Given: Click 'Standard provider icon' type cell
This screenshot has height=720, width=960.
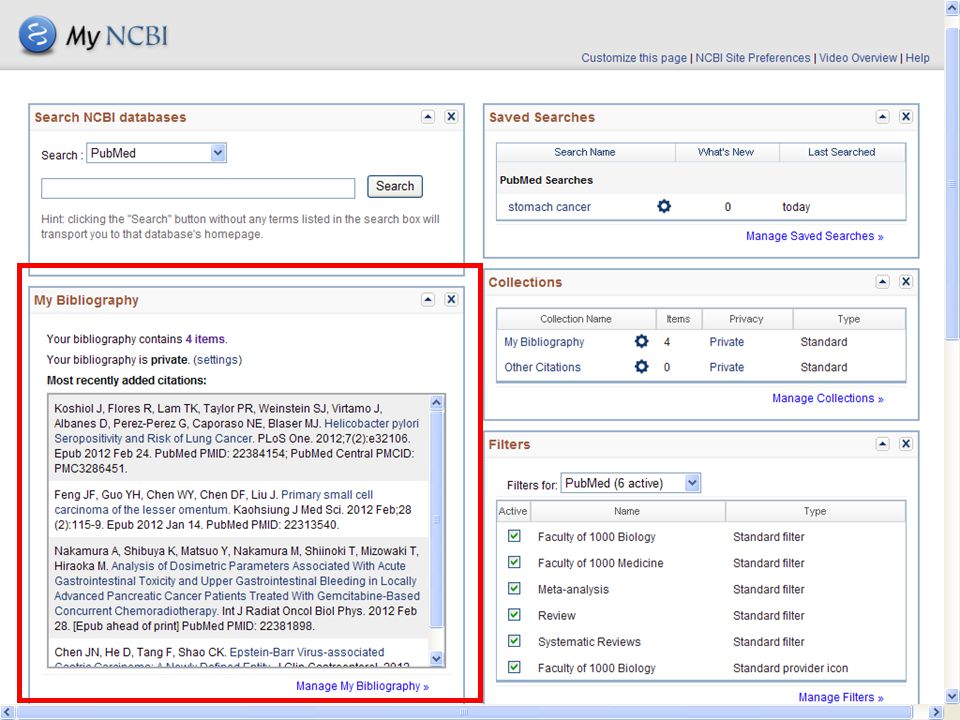Looking at the screenshot, I should click(790, 668).
